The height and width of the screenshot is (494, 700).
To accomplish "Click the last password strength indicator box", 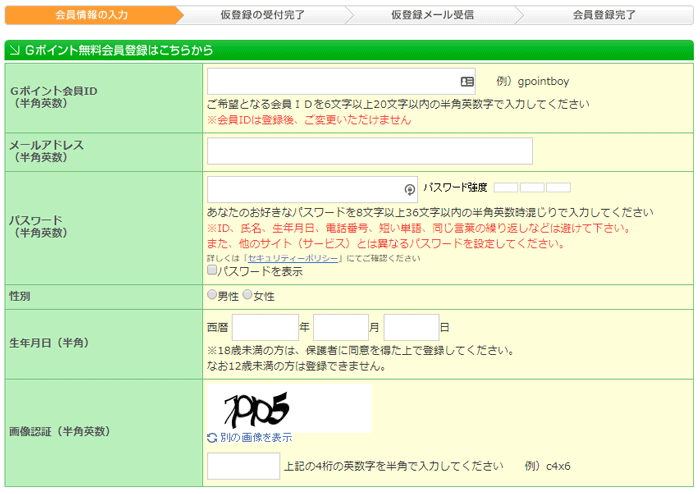I will pos(558,187).
